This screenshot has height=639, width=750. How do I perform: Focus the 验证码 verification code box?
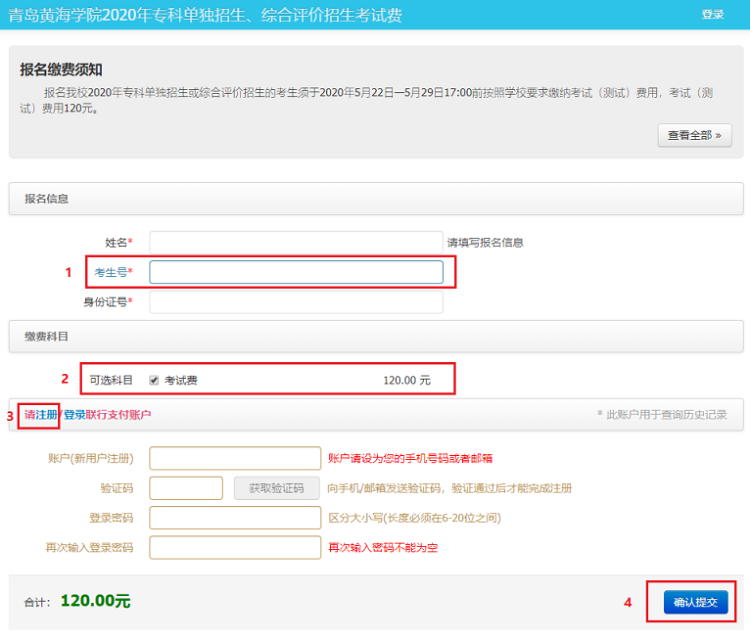185,488
